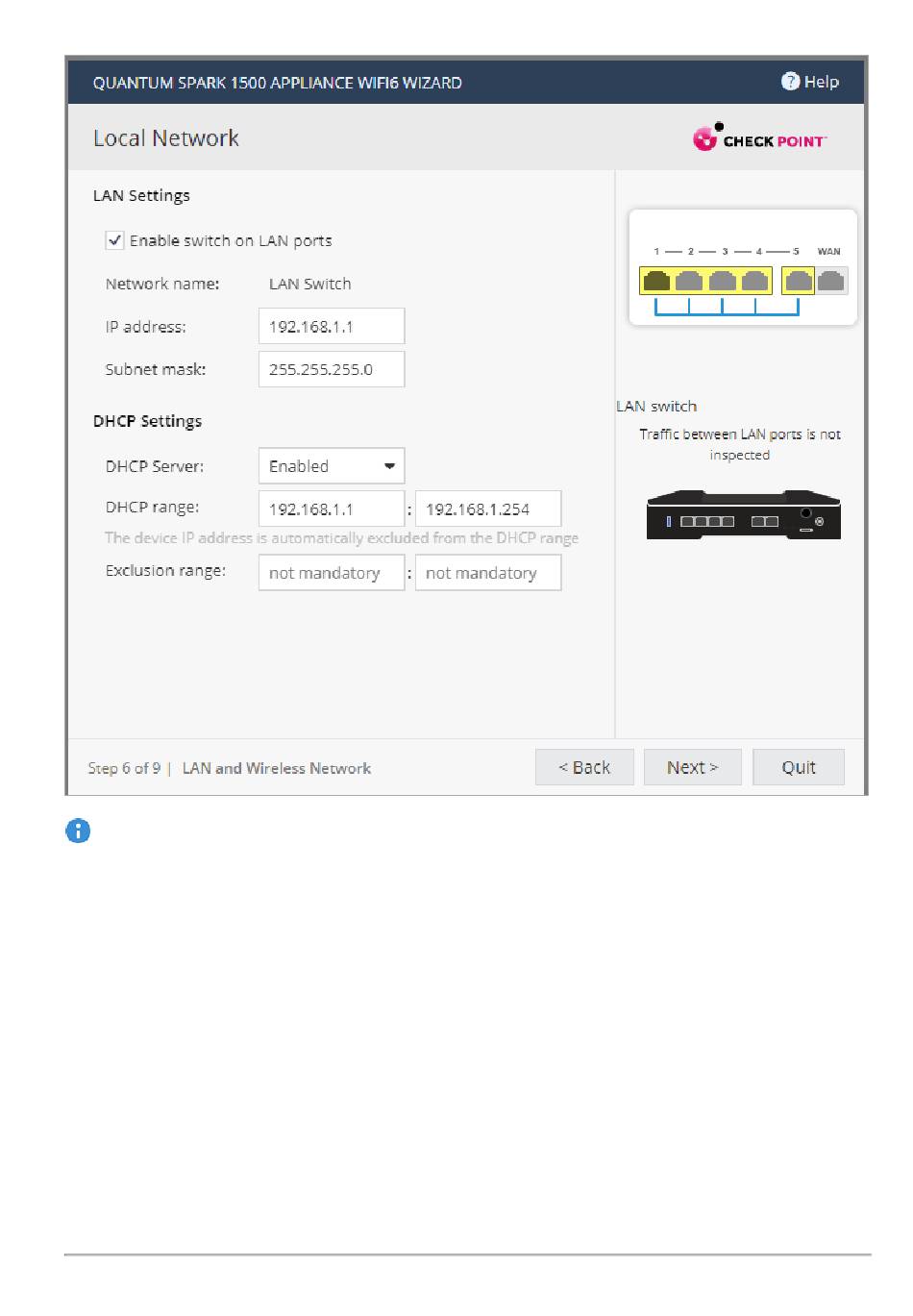
Task: Click the LAN ports diagram thumbnail
Action: (743, 267)
